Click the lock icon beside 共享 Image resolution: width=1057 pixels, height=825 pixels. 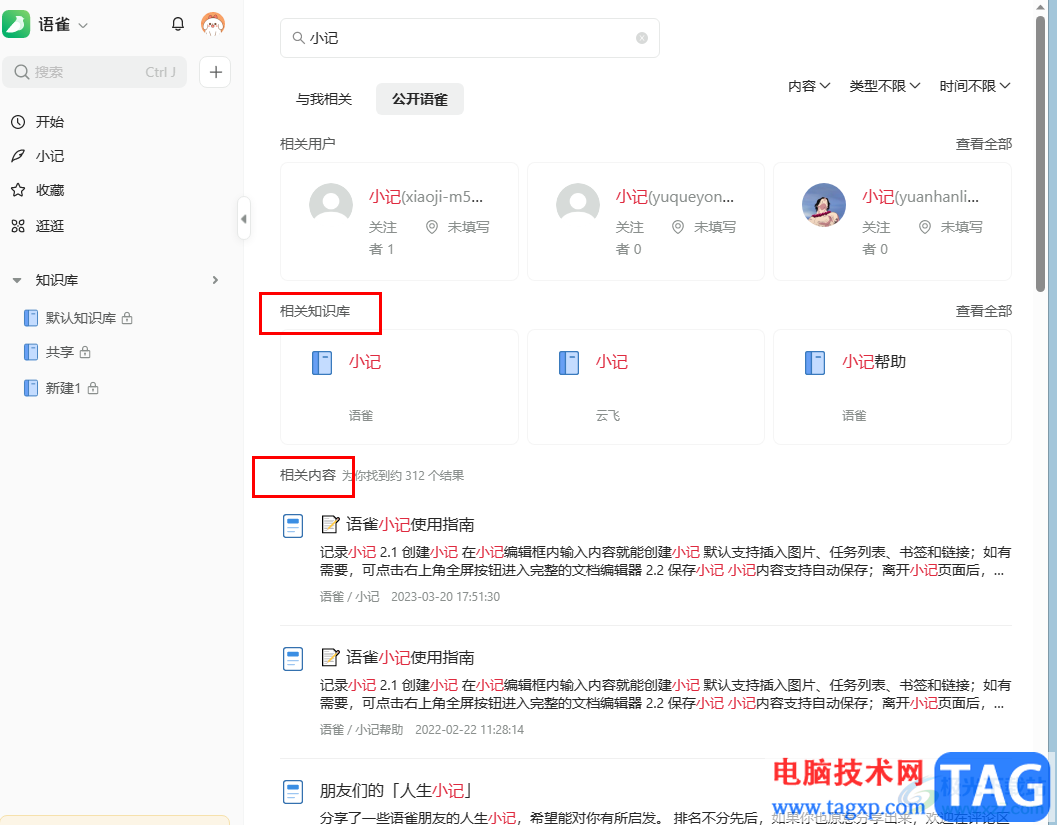pos(85,352)
